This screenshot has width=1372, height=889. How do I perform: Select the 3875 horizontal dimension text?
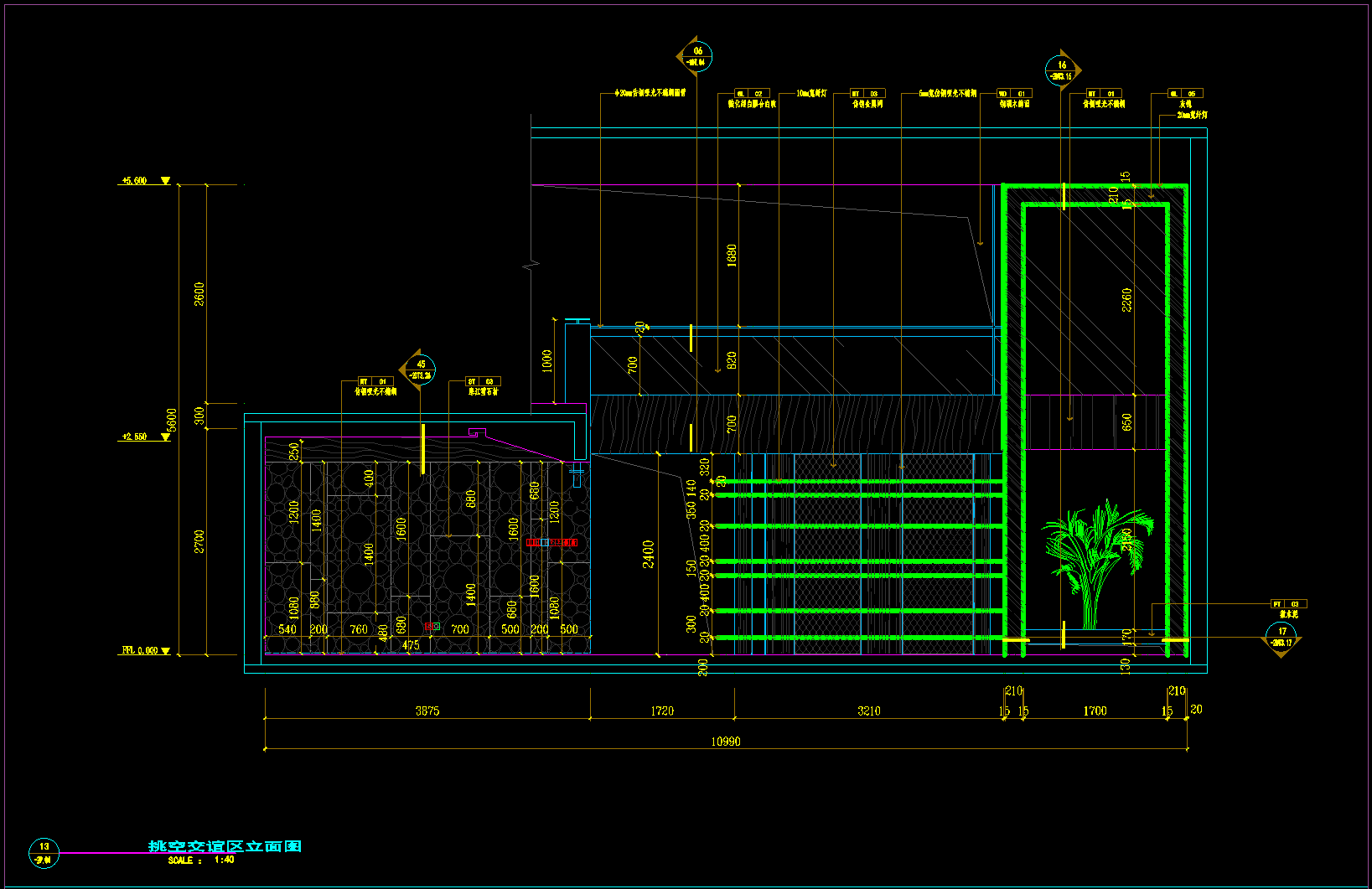[x=427, y=711]
